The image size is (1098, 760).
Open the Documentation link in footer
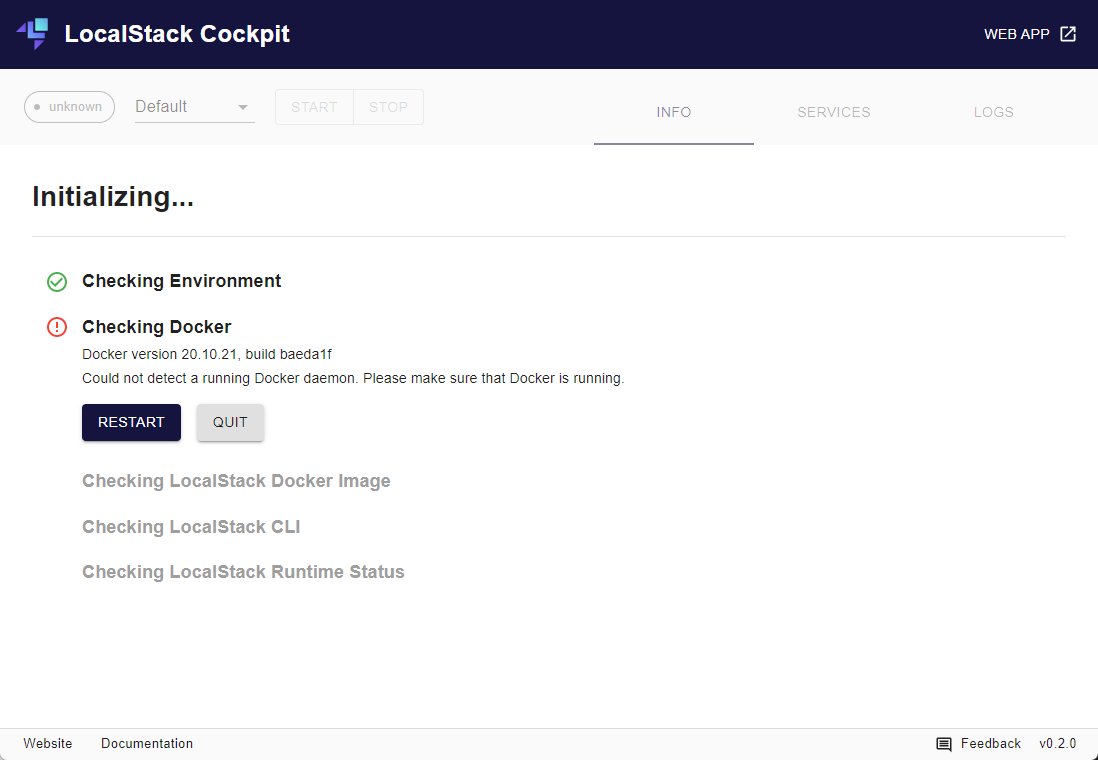[x=146, y=744]
